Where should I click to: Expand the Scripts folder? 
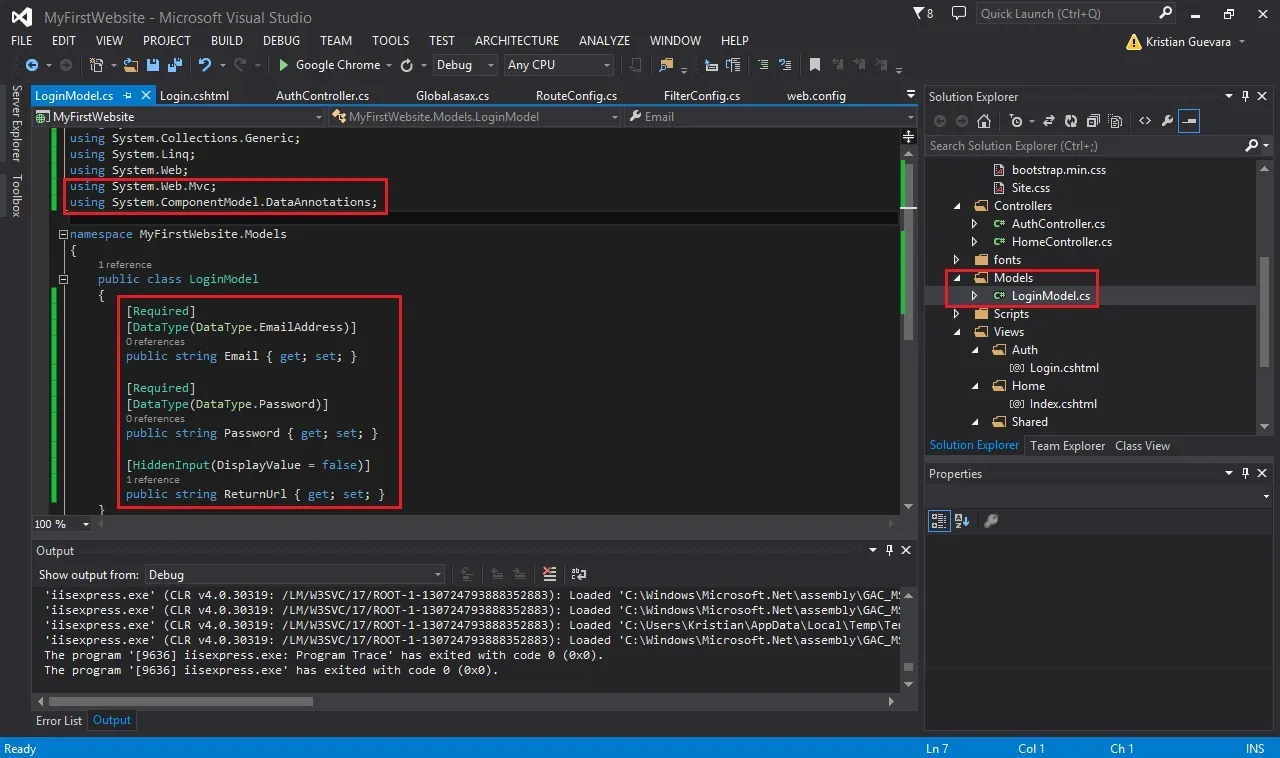(956, 314)
